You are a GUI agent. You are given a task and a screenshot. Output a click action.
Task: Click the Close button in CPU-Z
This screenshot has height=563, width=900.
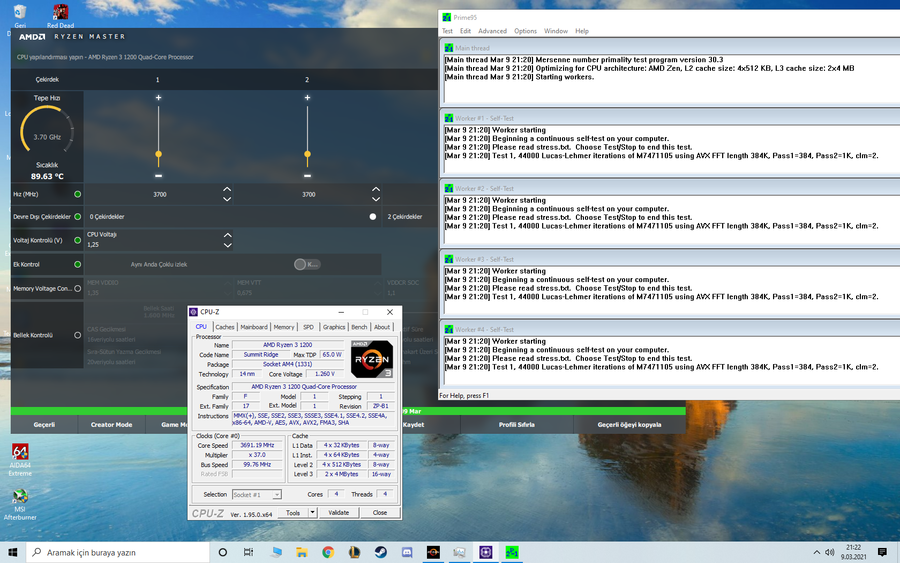(x=379, y=512)
